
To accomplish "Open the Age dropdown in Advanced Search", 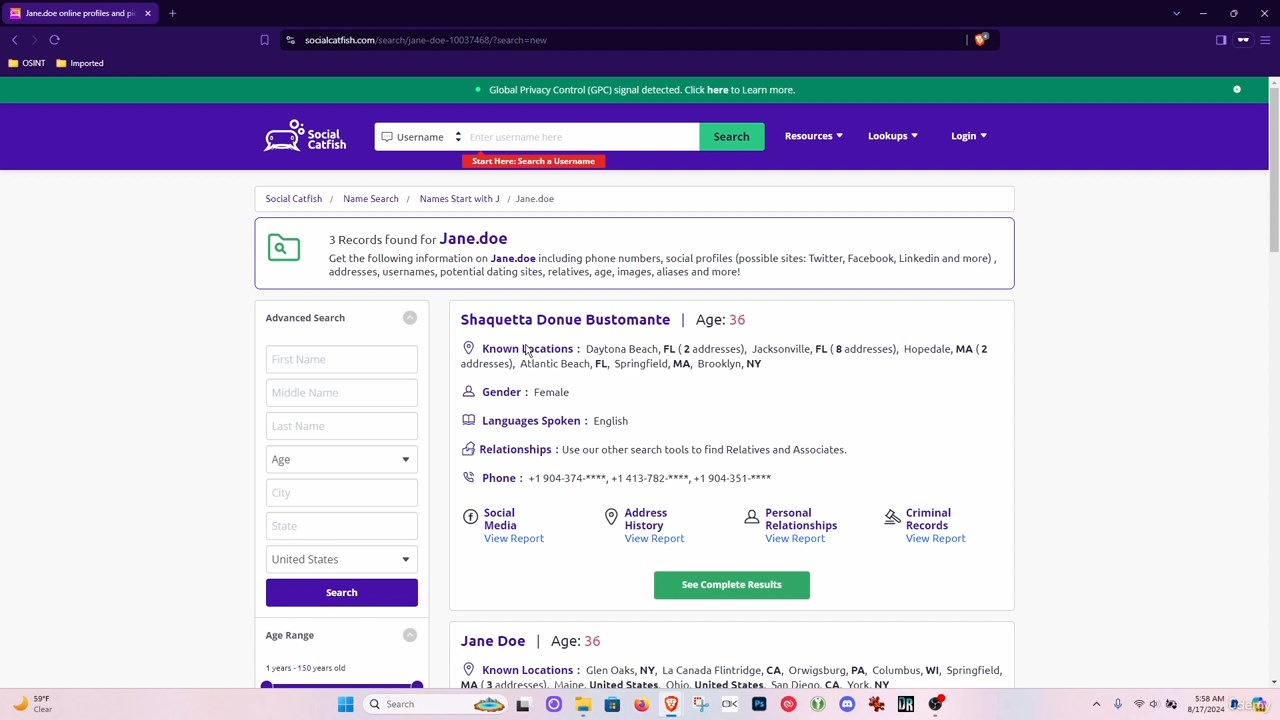I will (341, 459).
